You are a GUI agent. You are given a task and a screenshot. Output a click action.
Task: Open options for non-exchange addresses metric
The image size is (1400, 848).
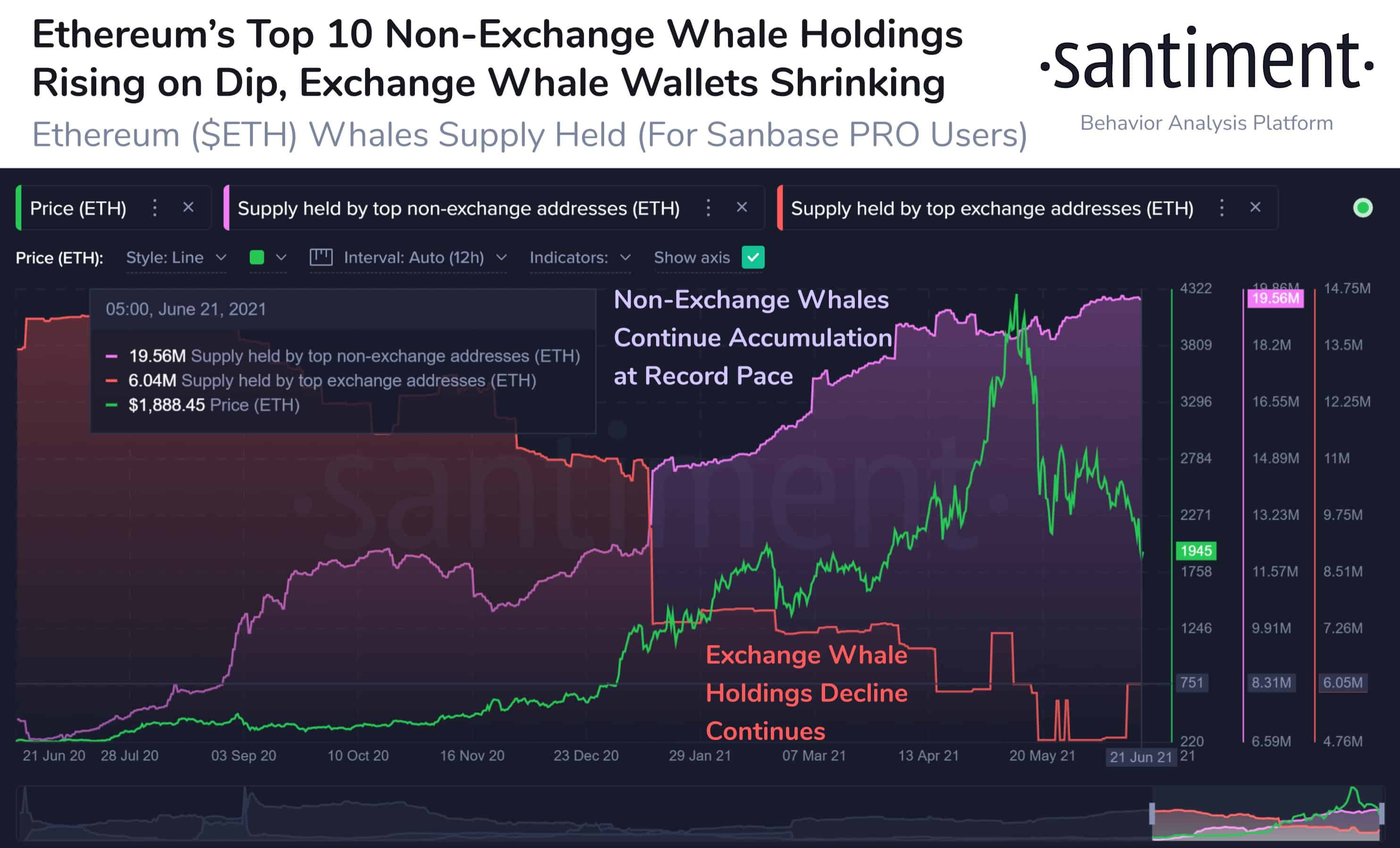click(x=708, y=208)
